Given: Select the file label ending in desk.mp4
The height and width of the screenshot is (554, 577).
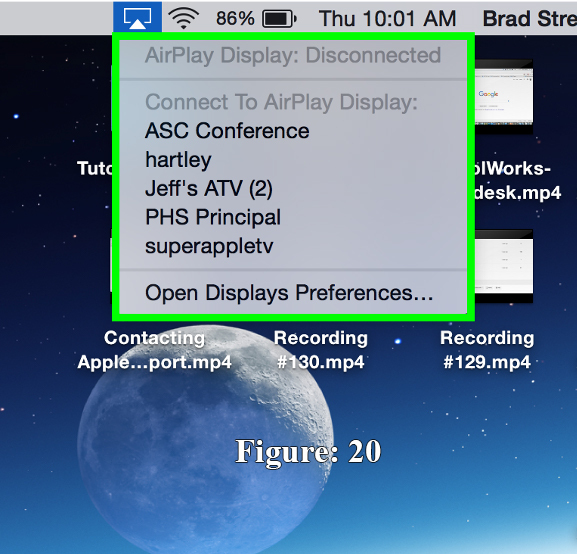Looking at the screenshot, I should (517, 180).
